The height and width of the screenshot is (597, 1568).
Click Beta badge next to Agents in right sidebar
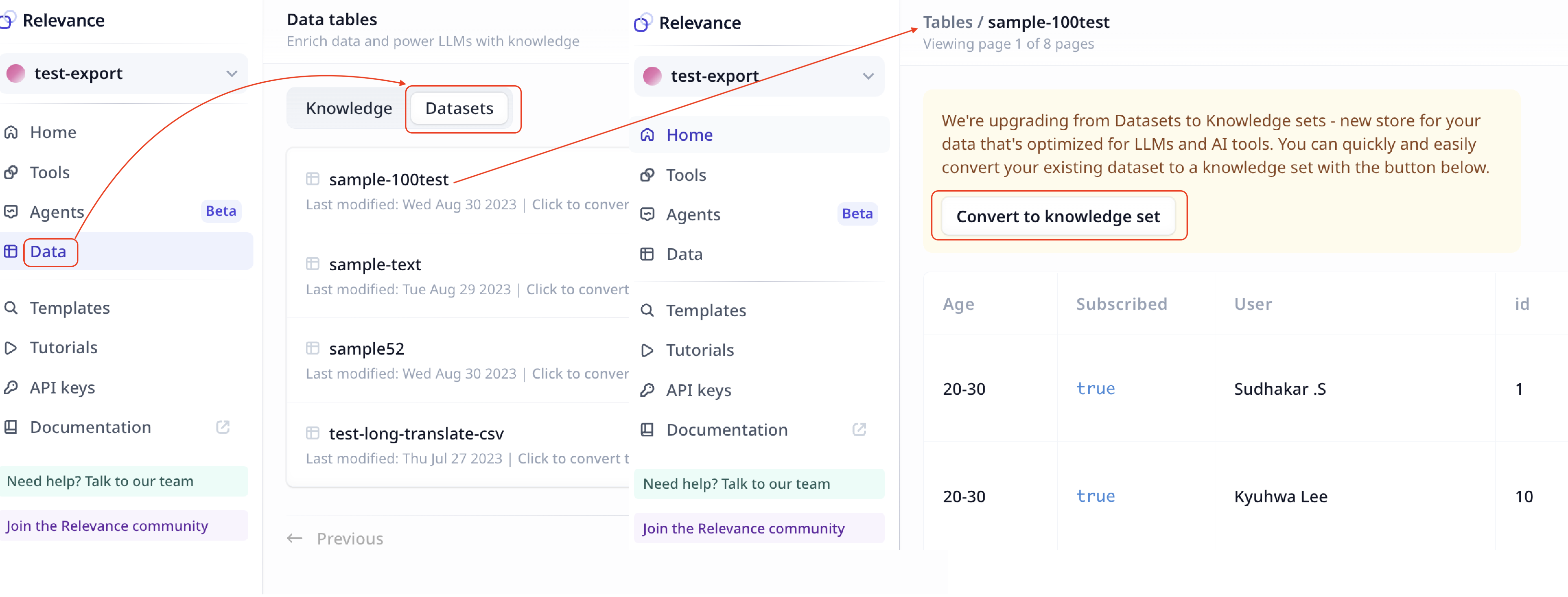tap(857, 214)
